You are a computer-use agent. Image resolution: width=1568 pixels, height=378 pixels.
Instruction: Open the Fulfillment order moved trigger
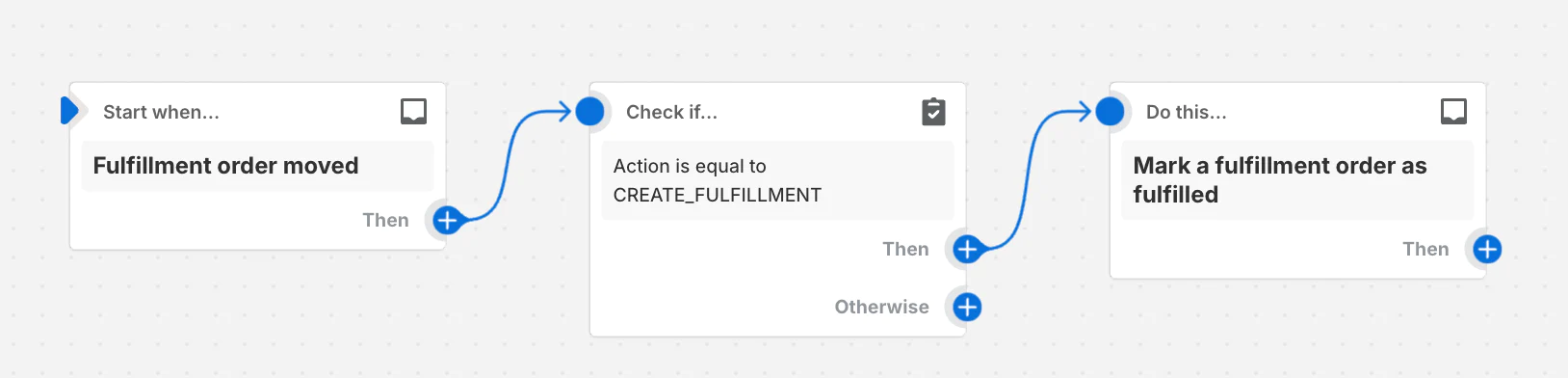257,166
